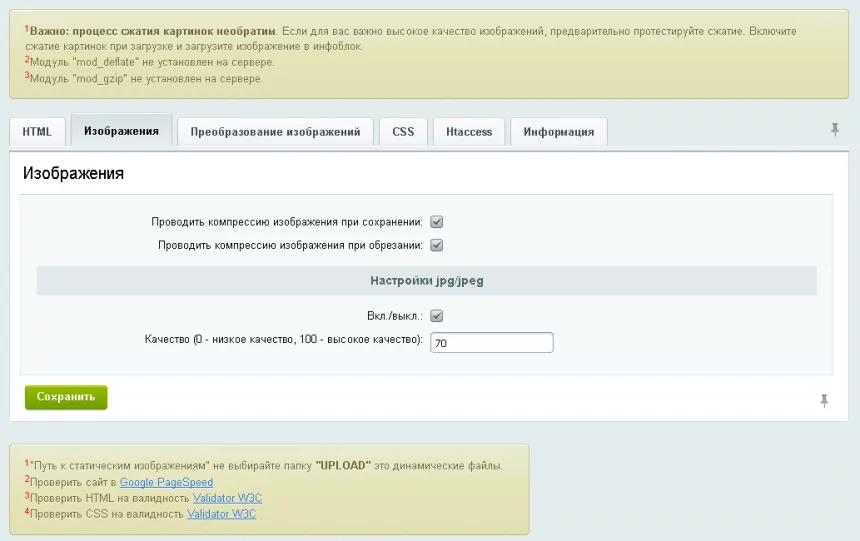Click the Вкл./выкл. label text
This screenshot has height=541, width=860.
point(395,316)
